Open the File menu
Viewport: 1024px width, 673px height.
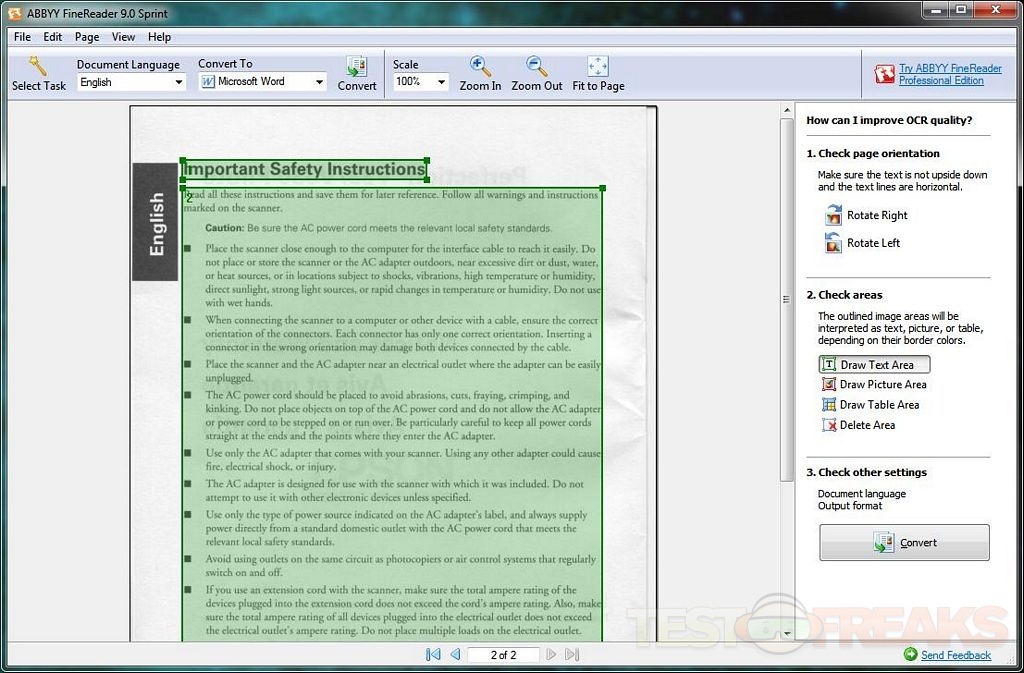coord(22,37)
